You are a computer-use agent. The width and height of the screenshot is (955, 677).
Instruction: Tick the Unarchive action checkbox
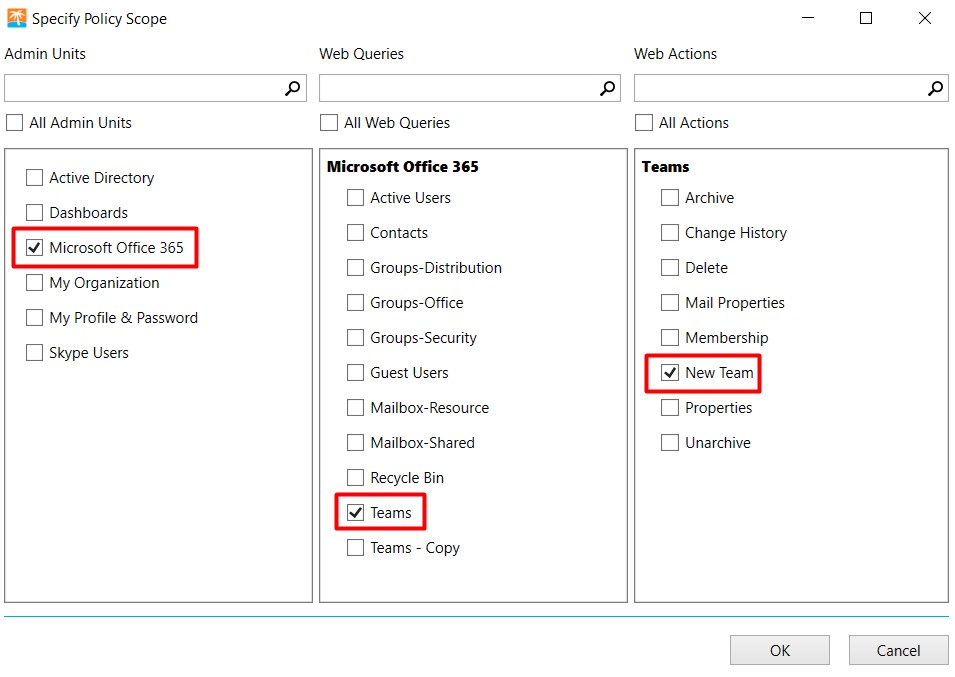tap(670, 443)
